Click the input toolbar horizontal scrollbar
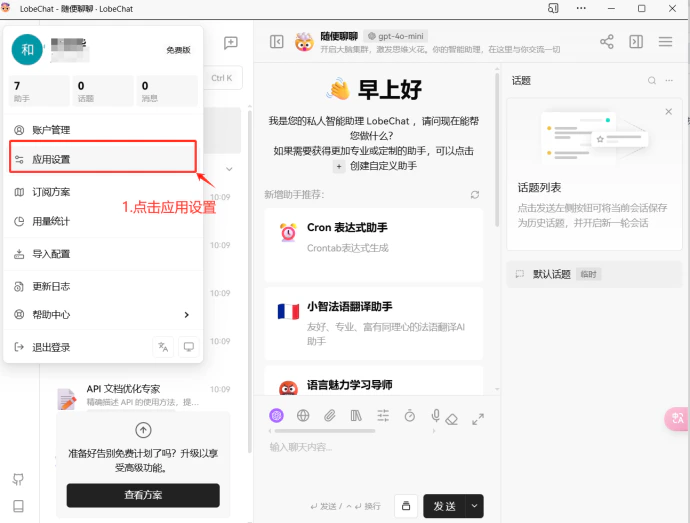The image size is (690, 523). (325, 431)
